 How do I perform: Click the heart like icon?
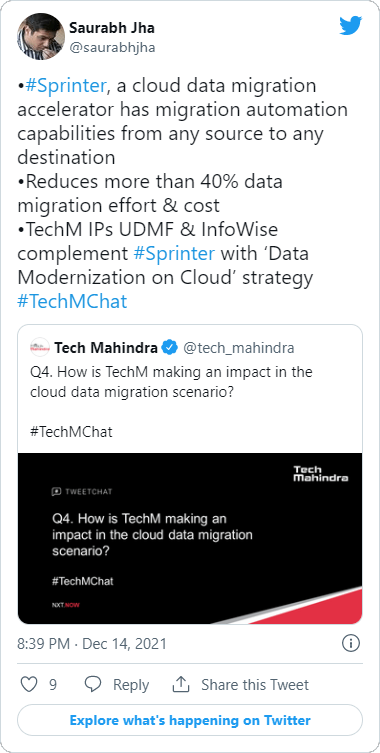click(x=29, y=684)
